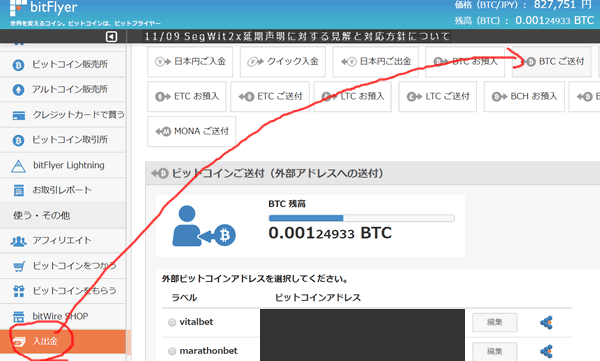
Task: Click 編集 button for vitalbet
Action: coord(494,322)
